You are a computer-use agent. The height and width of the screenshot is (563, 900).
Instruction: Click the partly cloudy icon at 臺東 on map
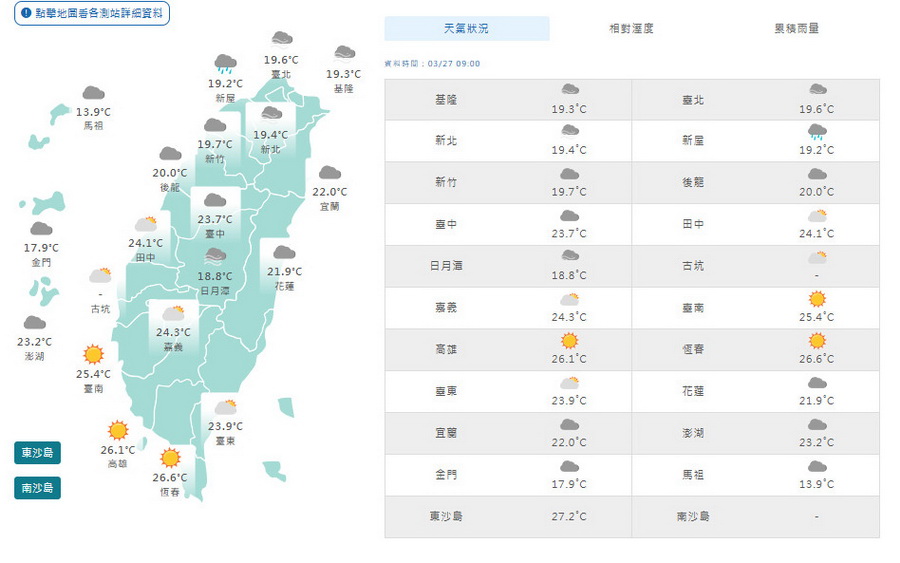click(x=225, y=407)
